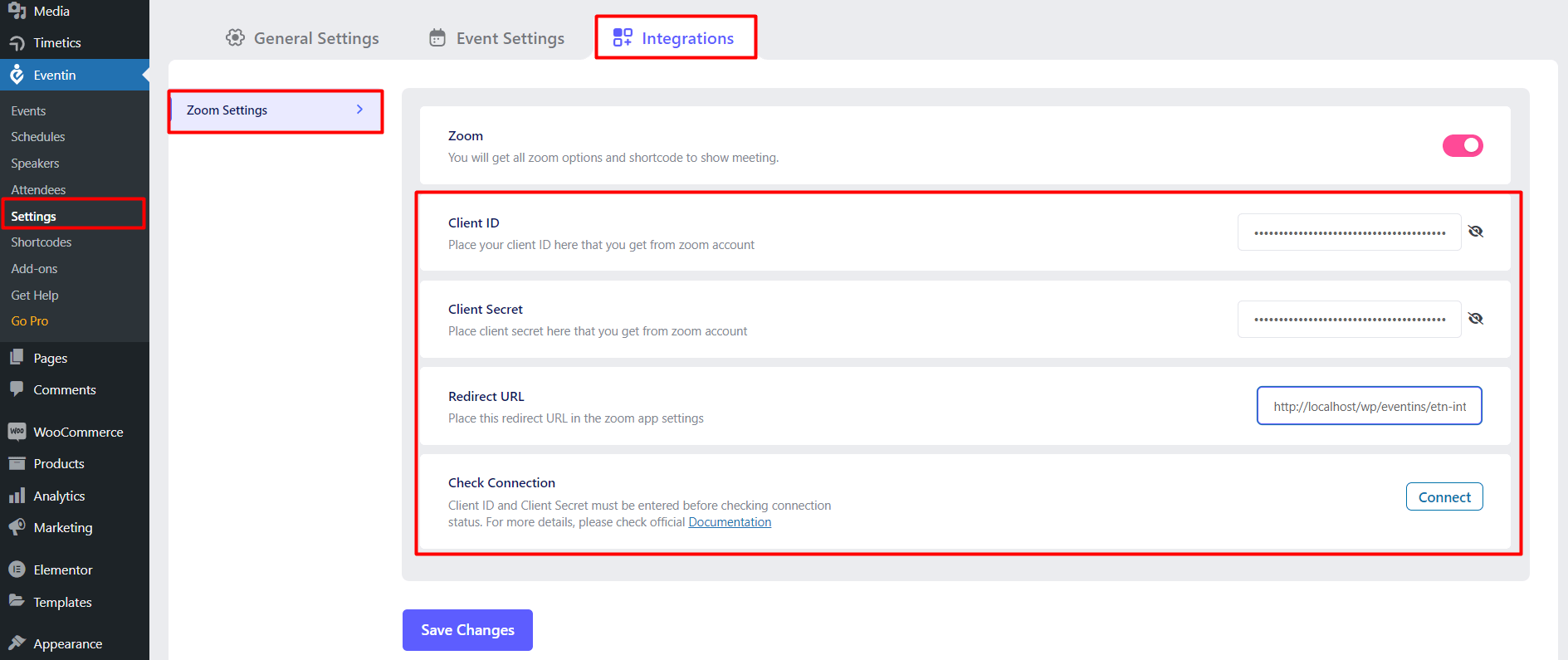Reveal the hidden Client ID value
The width and height of the screenshot is (1568, 660).
pos(1476,231)
